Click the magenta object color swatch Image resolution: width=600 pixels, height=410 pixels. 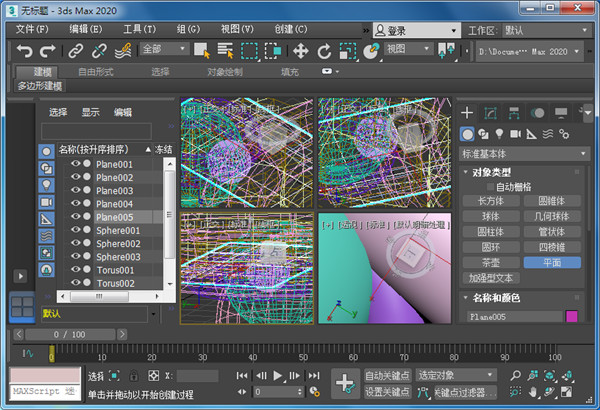[572, 316]
